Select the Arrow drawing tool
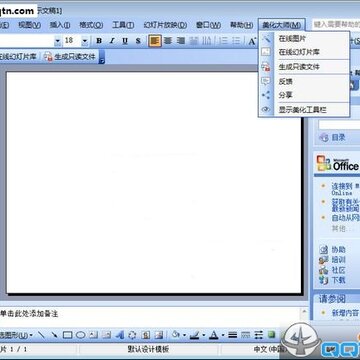Screen dimensions: 360x360 point(54,335)
